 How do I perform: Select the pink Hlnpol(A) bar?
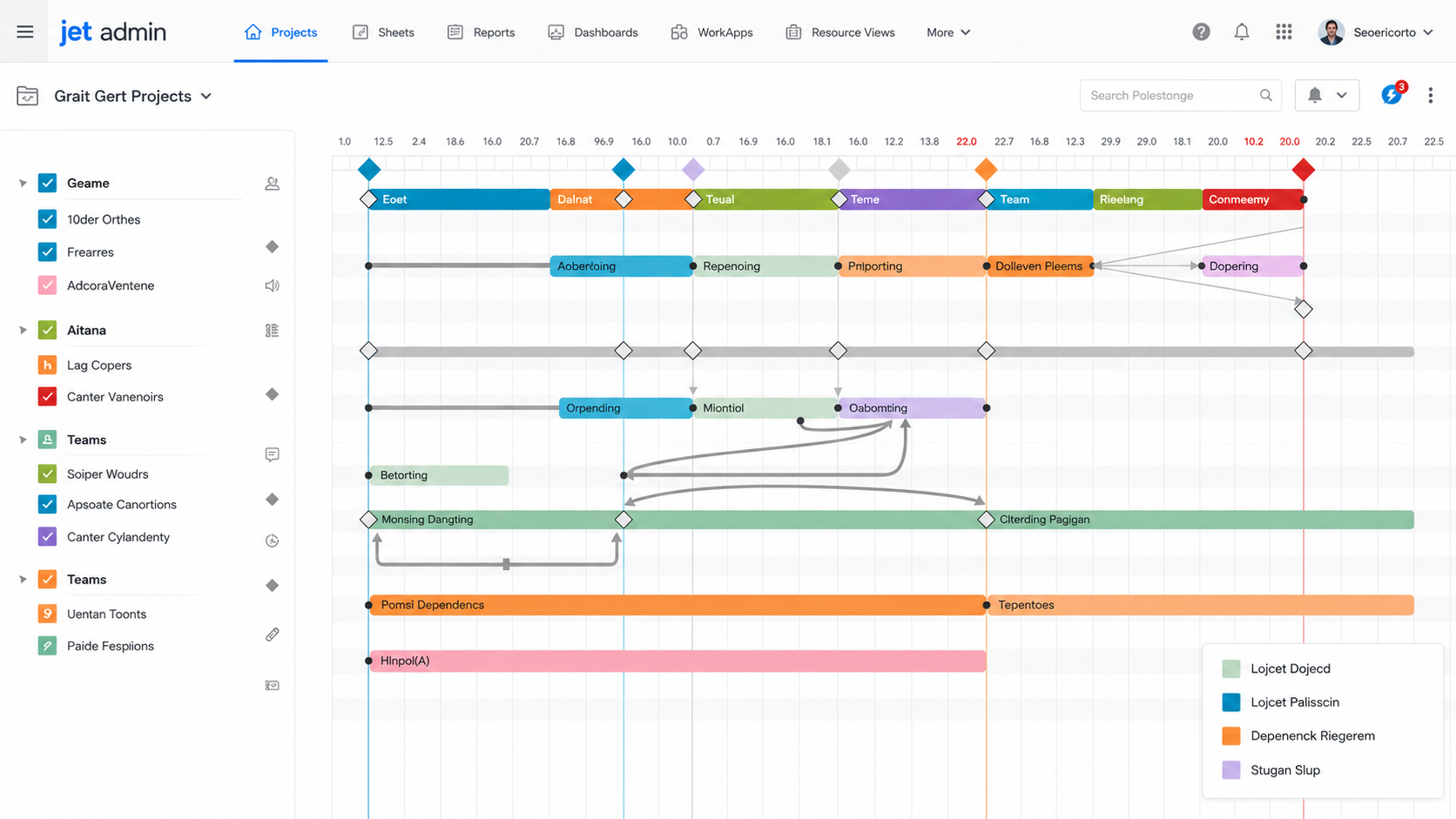click(677, 661)
